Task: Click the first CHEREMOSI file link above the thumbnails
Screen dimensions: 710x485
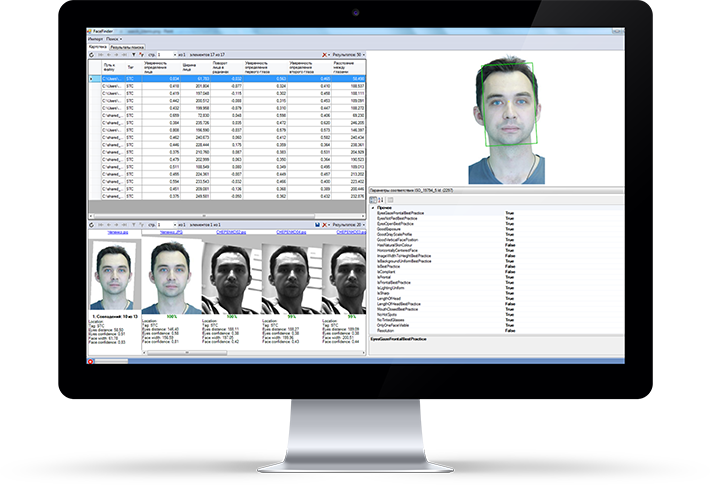Action: (x=231, y=232)
